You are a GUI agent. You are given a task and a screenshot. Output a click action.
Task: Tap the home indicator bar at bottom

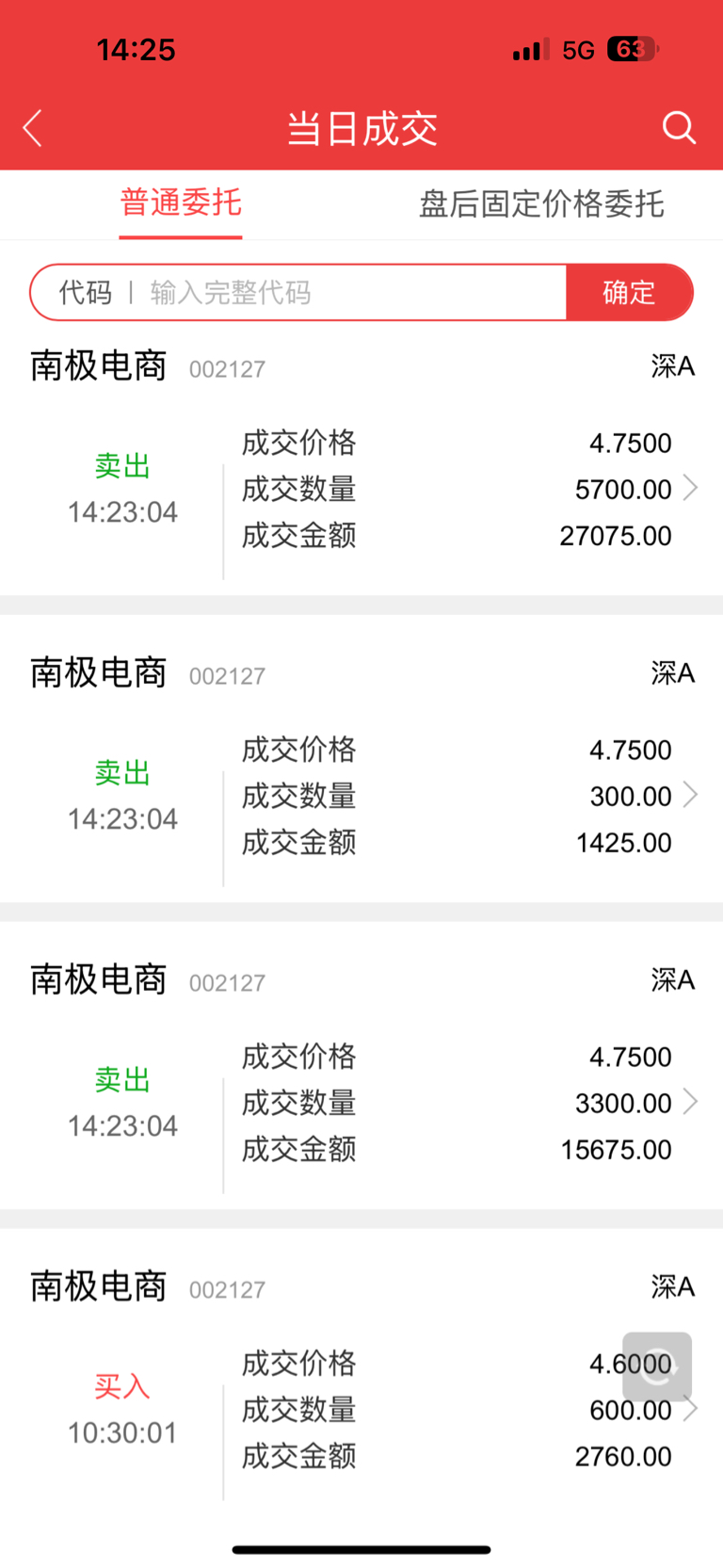[x=361, y=1549]
